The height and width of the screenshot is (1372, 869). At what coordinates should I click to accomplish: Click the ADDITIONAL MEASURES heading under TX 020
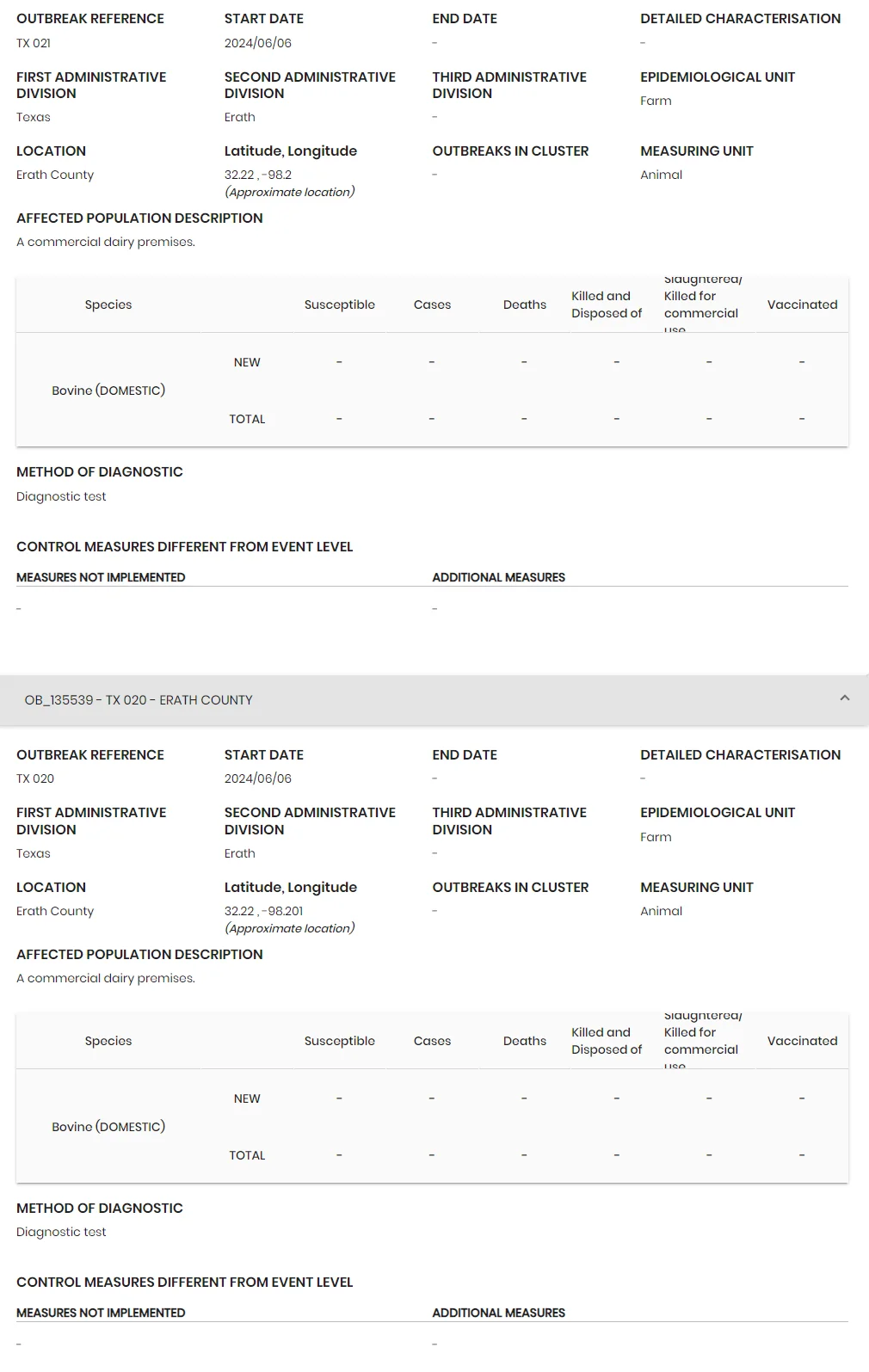click(499, 1313)
